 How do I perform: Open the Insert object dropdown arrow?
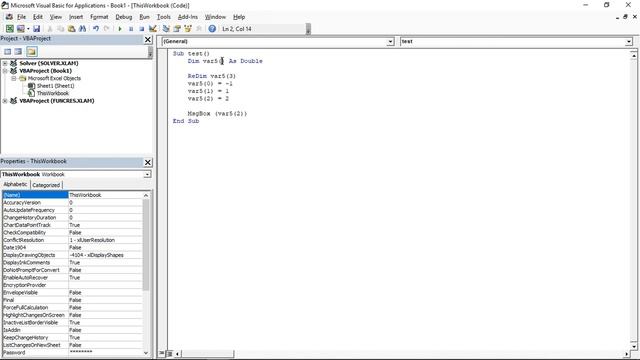[x=28, y=29]
